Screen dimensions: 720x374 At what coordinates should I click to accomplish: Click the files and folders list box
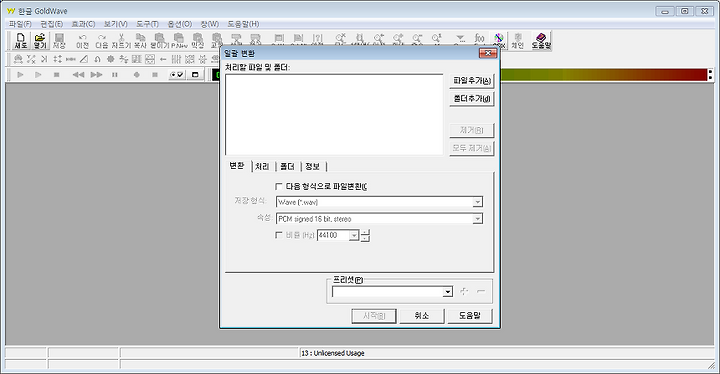pyautogui.click(x=334, y=114)
